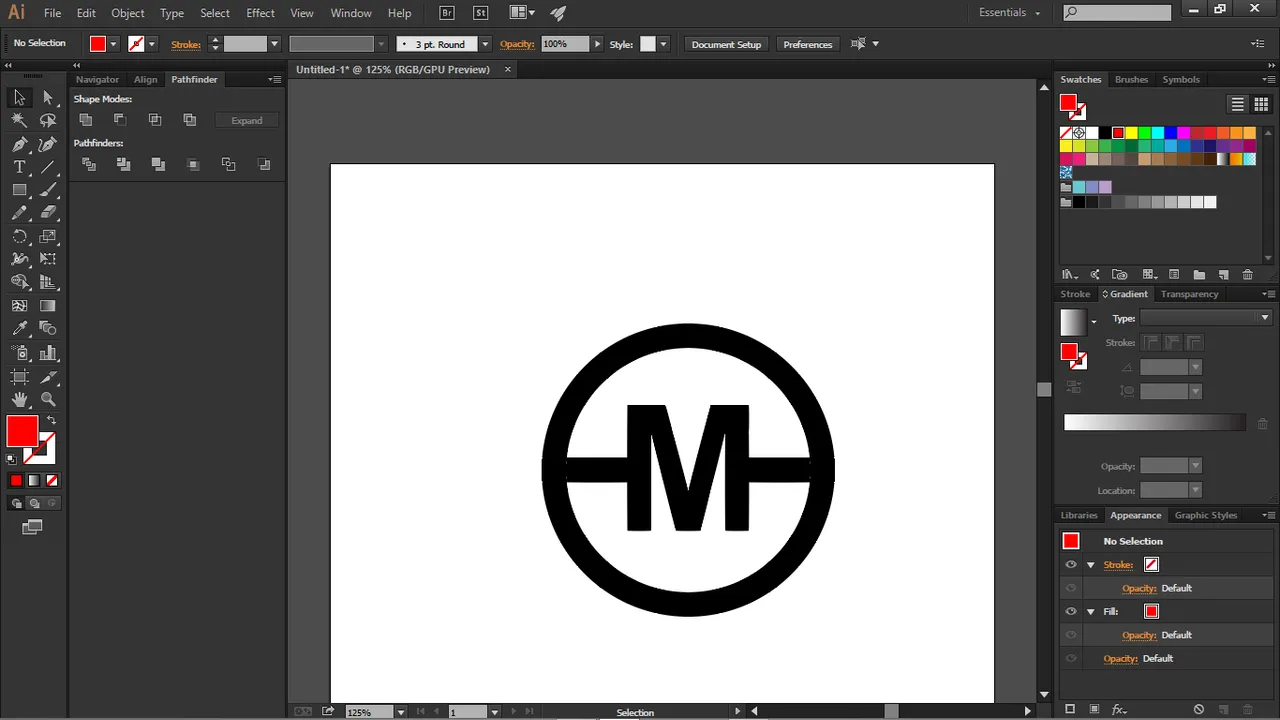The image size is (1280, 720).
Task: Create a new color group folder
Action: pos(1199,275)
